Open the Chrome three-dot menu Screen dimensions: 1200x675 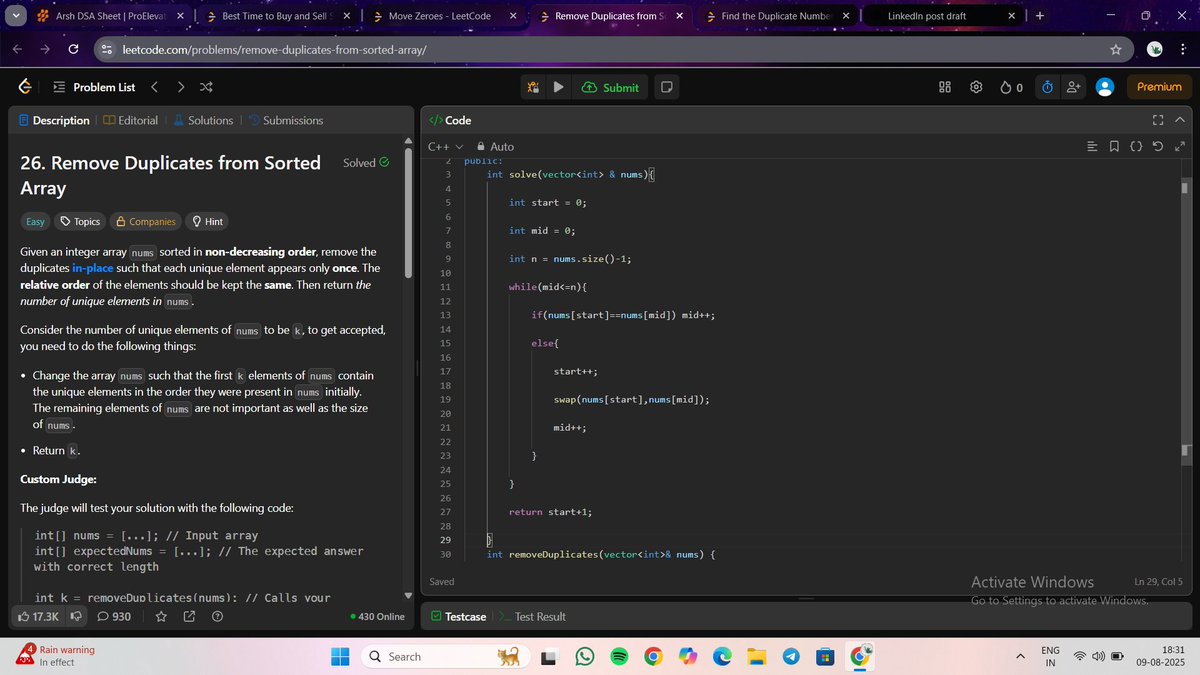coord(1183,49)
